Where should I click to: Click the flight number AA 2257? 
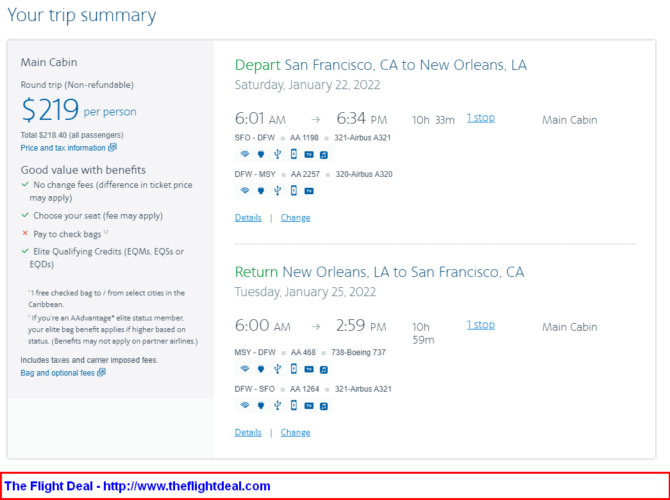(x=305, y=174)
